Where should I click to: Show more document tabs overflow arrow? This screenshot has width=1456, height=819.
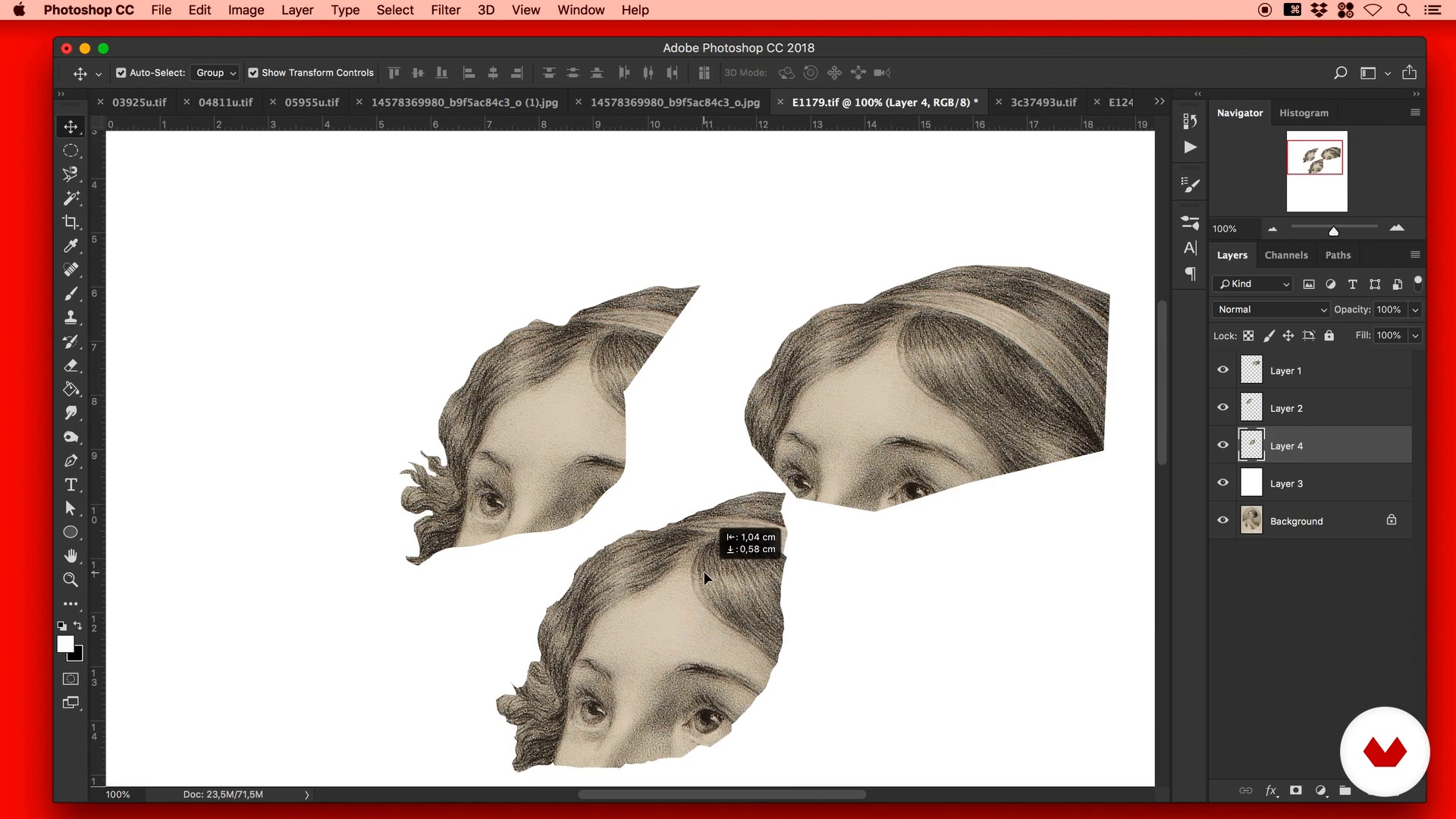coord(1159,102)
